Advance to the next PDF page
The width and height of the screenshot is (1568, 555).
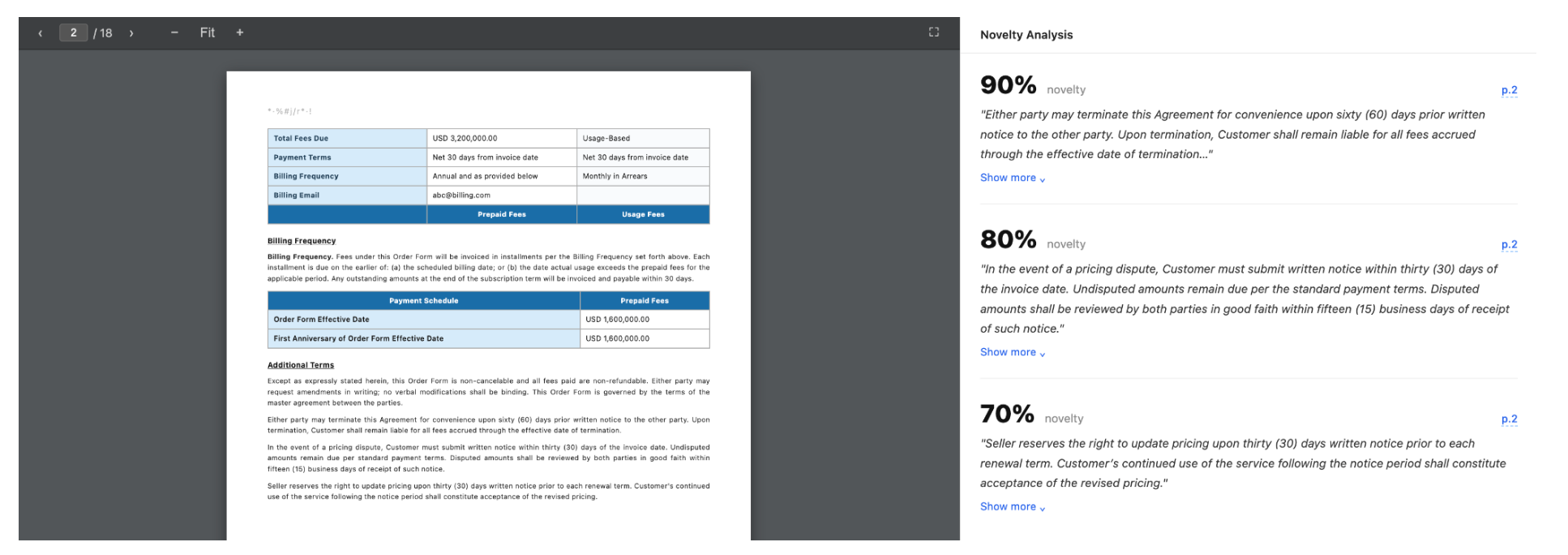click(x=131, y=33)
